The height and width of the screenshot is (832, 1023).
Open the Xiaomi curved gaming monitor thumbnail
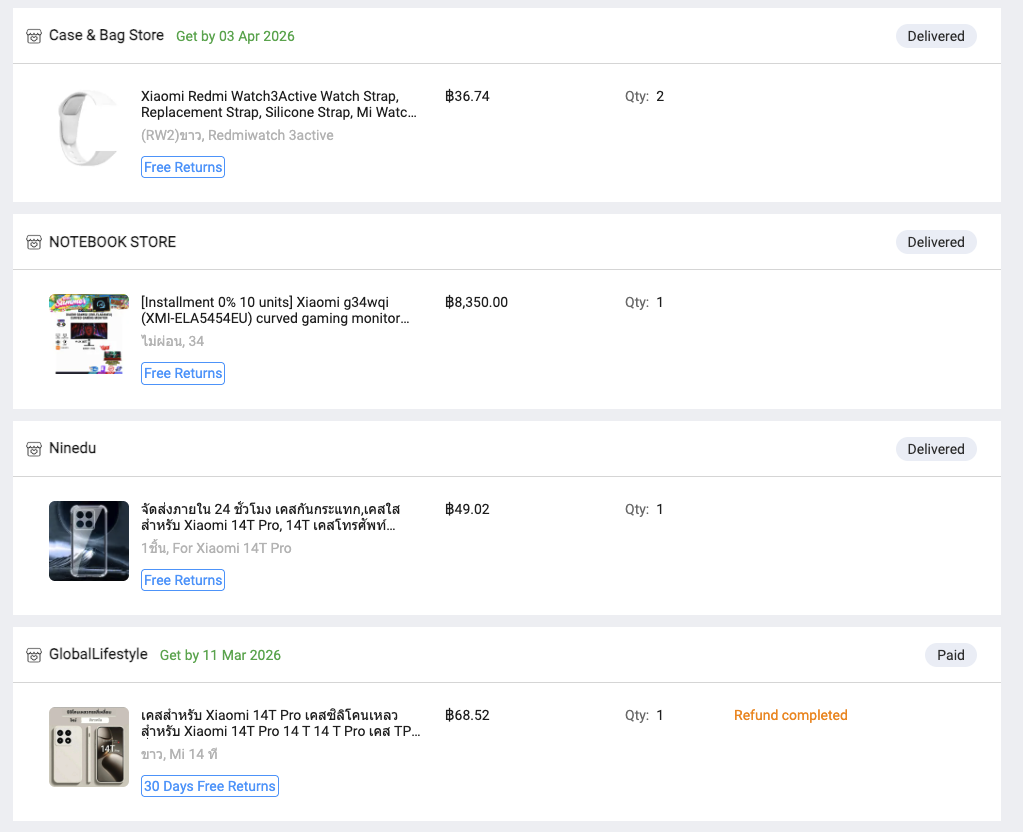89,334
